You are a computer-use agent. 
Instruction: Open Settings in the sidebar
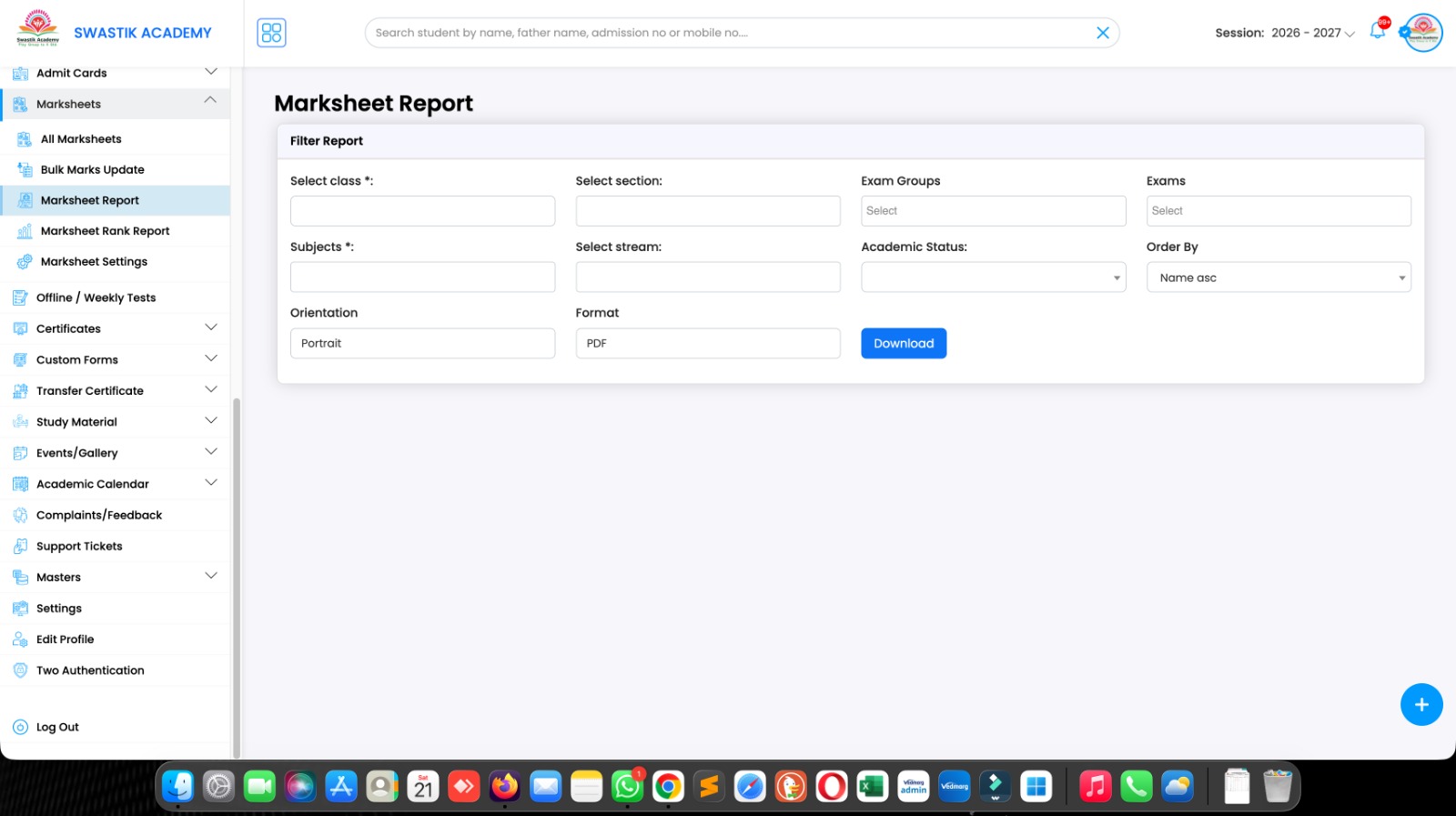click(115, 609)
